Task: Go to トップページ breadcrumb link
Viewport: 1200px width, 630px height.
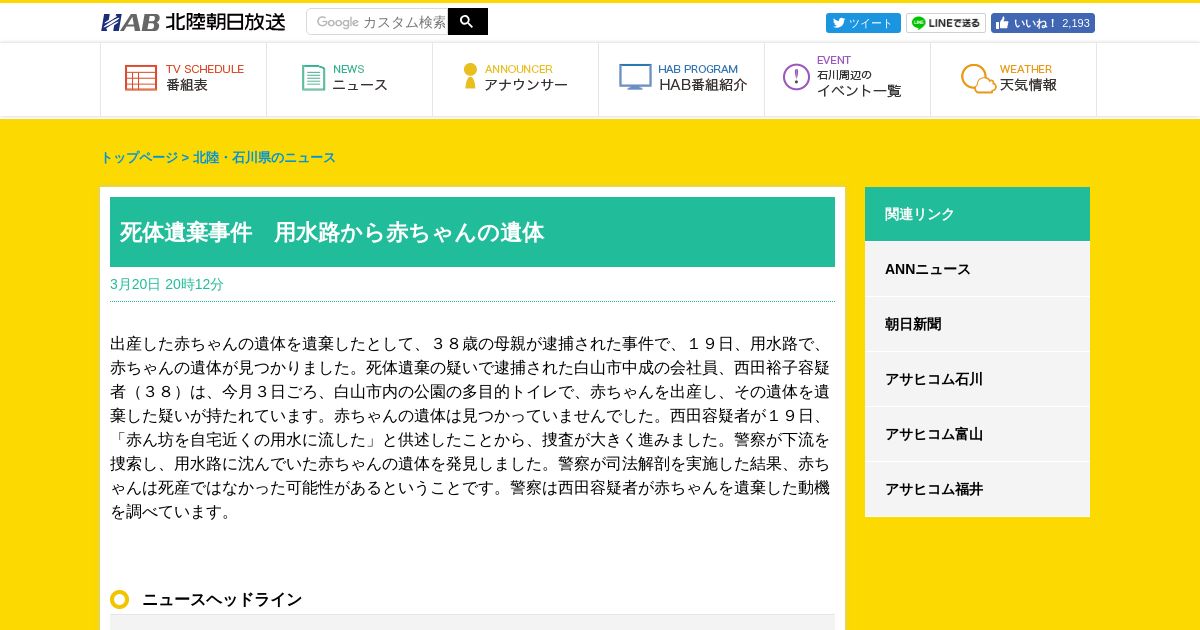Action: [x=138, y=157]
